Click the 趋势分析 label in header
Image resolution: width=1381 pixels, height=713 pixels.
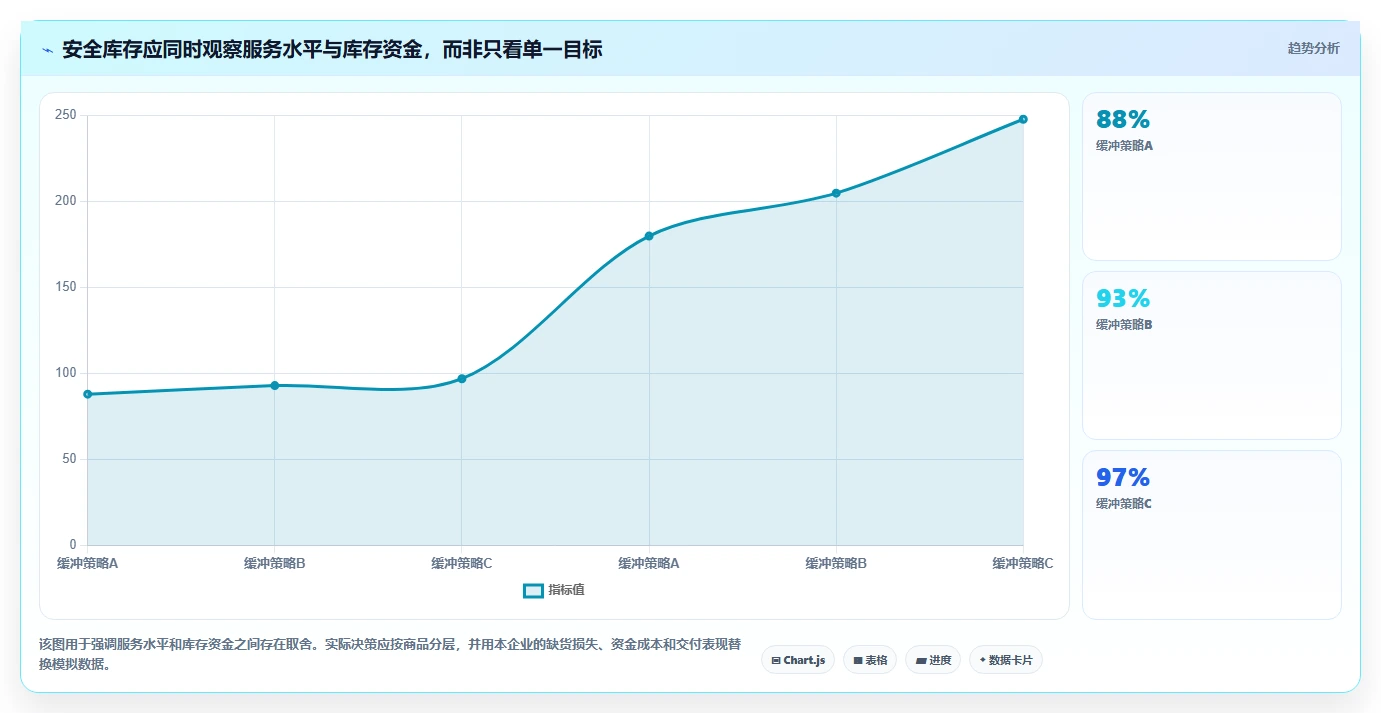1314,49
